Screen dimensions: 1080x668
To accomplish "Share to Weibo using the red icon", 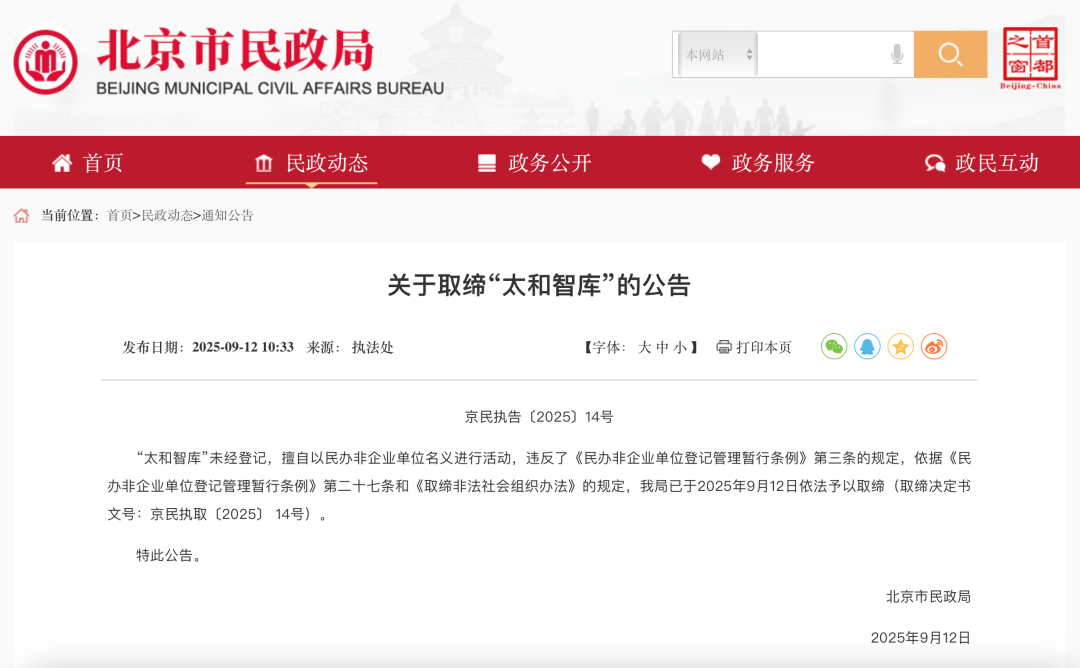I will click(934, 347).
